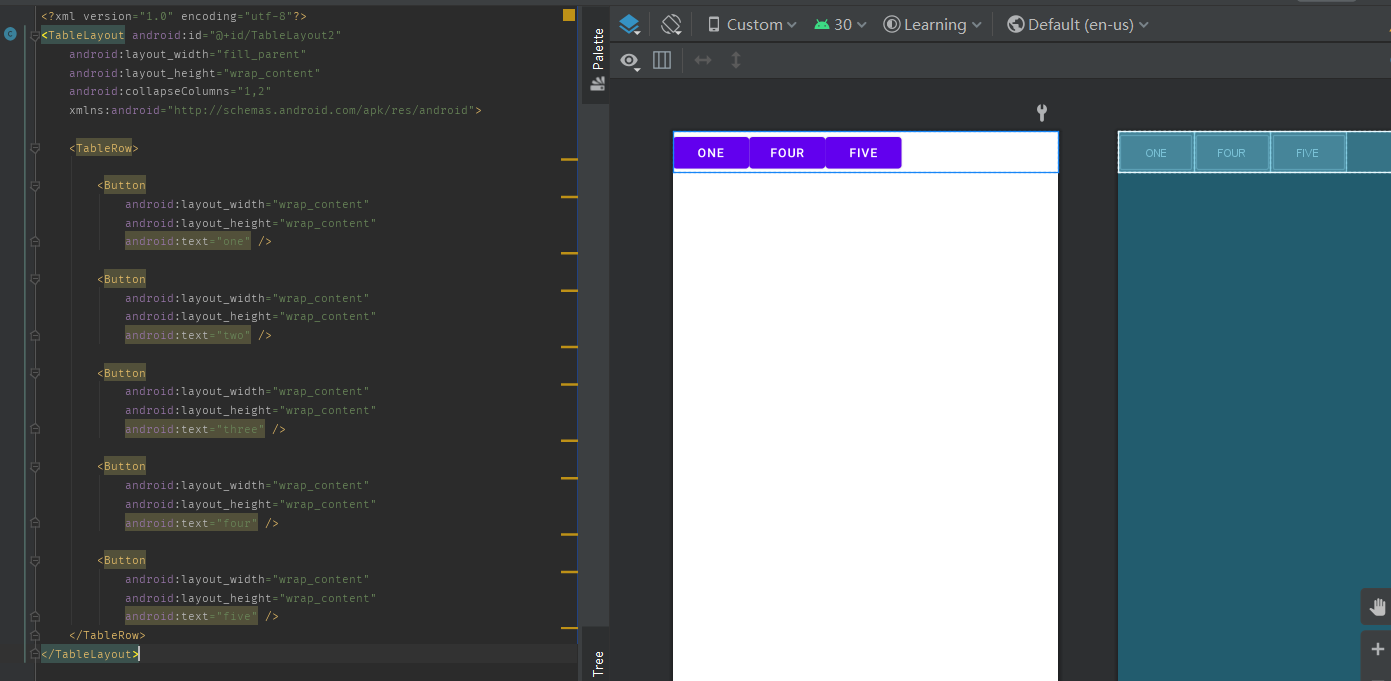The image size is (1391, 681).
Task: Select the FIVE button in the preview
Action: 862,152
